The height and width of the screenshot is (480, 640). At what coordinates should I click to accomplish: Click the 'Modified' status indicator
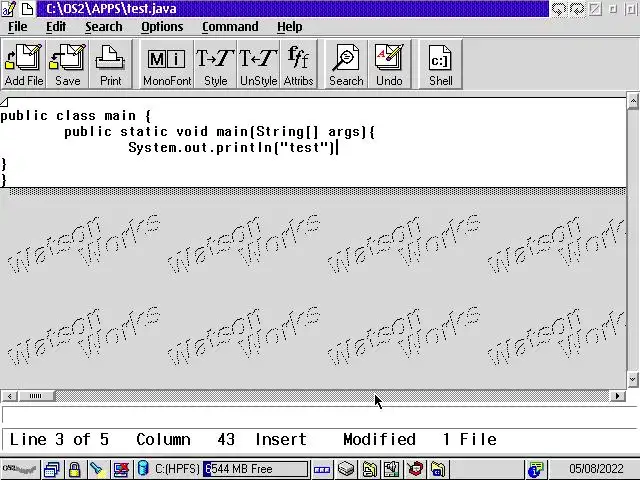point(380,440)
